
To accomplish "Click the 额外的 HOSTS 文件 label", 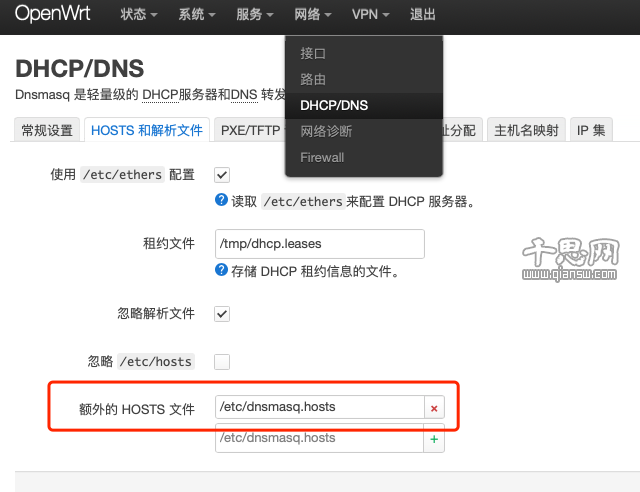I will pyautogui.click(x=137, y=409).
